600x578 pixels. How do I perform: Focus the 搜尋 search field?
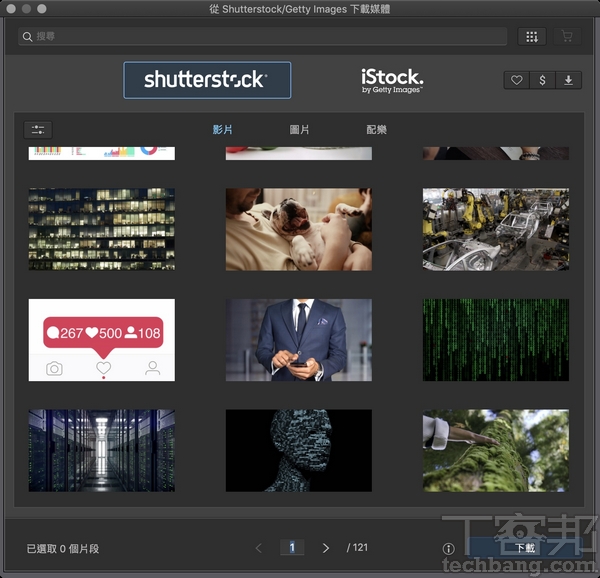(x=262, y=36)
